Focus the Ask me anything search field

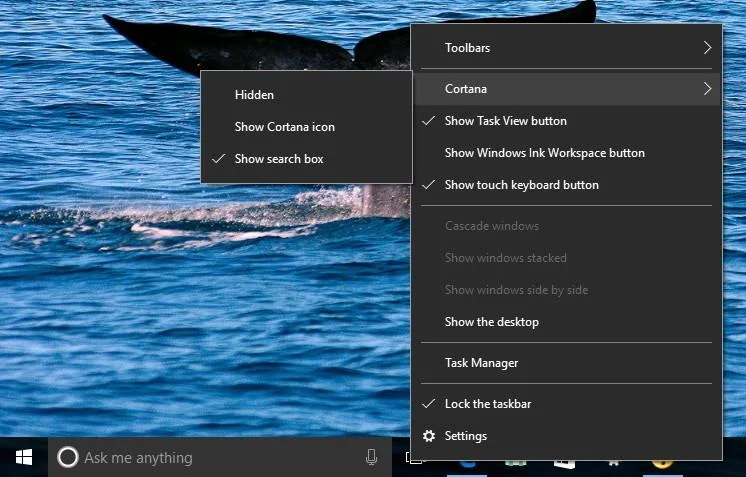pyautogui.click(x=220, y=458)
